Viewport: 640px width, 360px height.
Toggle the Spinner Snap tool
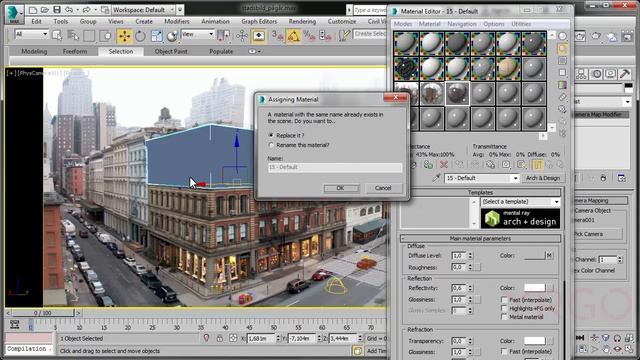pos(325,36)
